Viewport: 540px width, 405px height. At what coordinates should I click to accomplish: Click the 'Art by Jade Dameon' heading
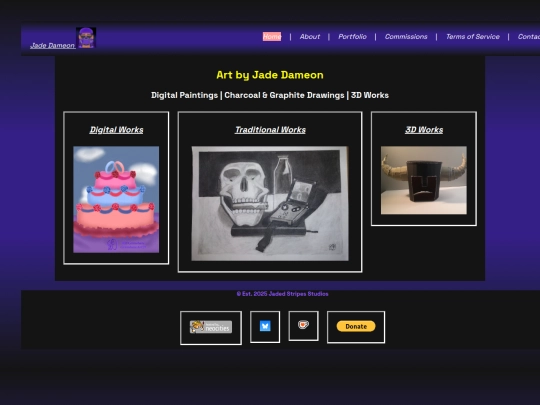[x=270, y=75]
